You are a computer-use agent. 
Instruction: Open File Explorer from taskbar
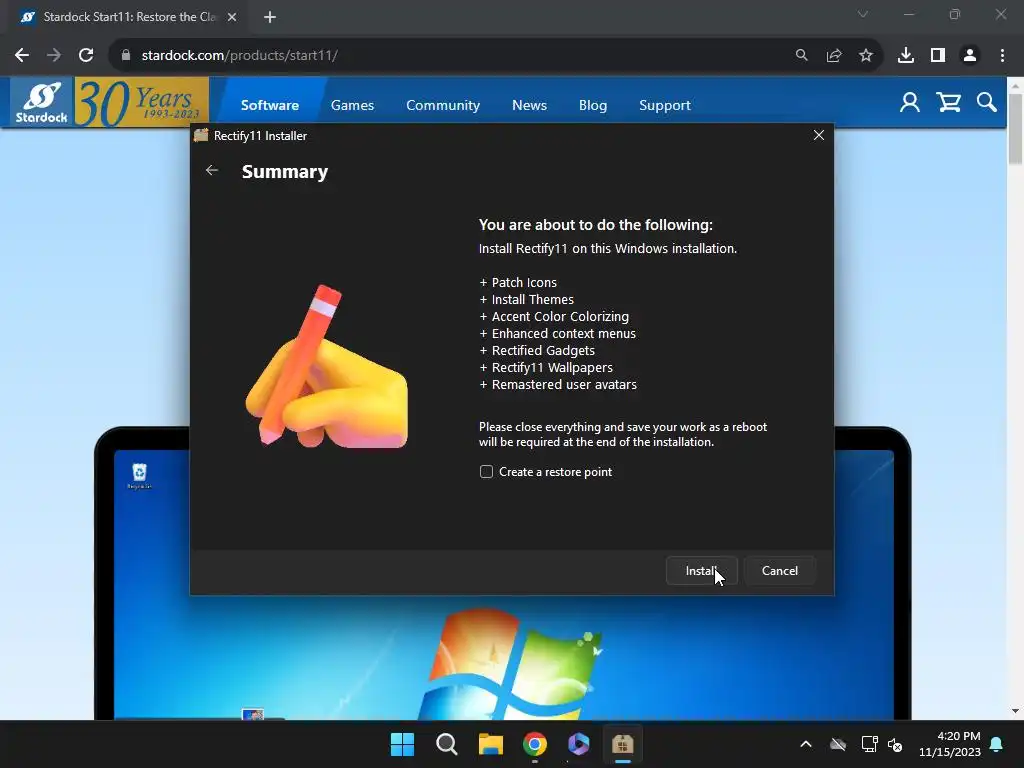[x=490, y=744]
